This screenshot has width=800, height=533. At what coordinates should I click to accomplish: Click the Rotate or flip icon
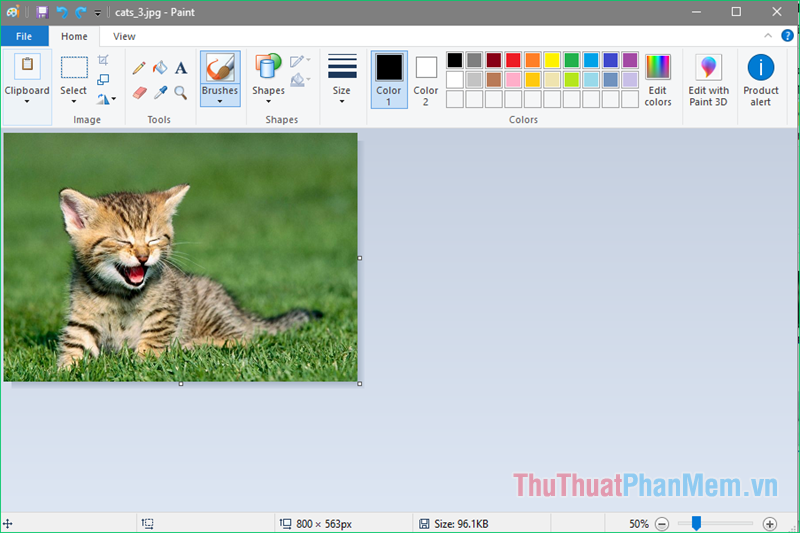(x=103, y=99)
